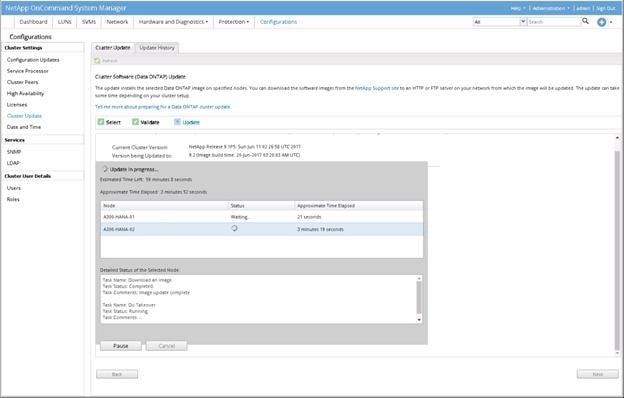624x398 pixels.
Task: Click the Cluster Settings section header
Action: [43, 48]
